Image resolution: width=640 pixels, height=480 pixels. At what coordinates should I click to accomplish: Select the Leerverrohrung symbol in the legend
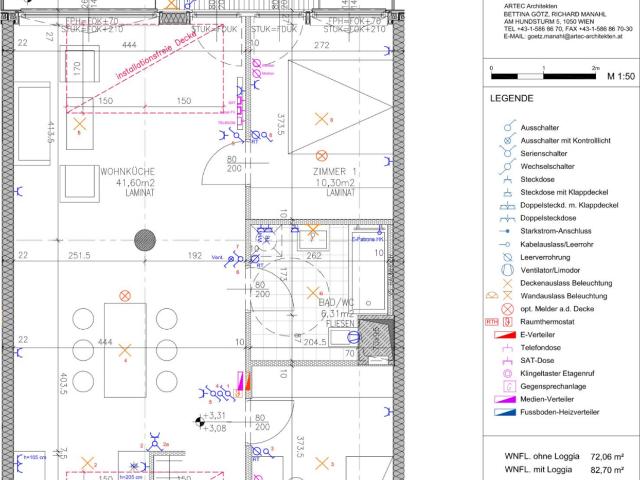coord(507,257)
